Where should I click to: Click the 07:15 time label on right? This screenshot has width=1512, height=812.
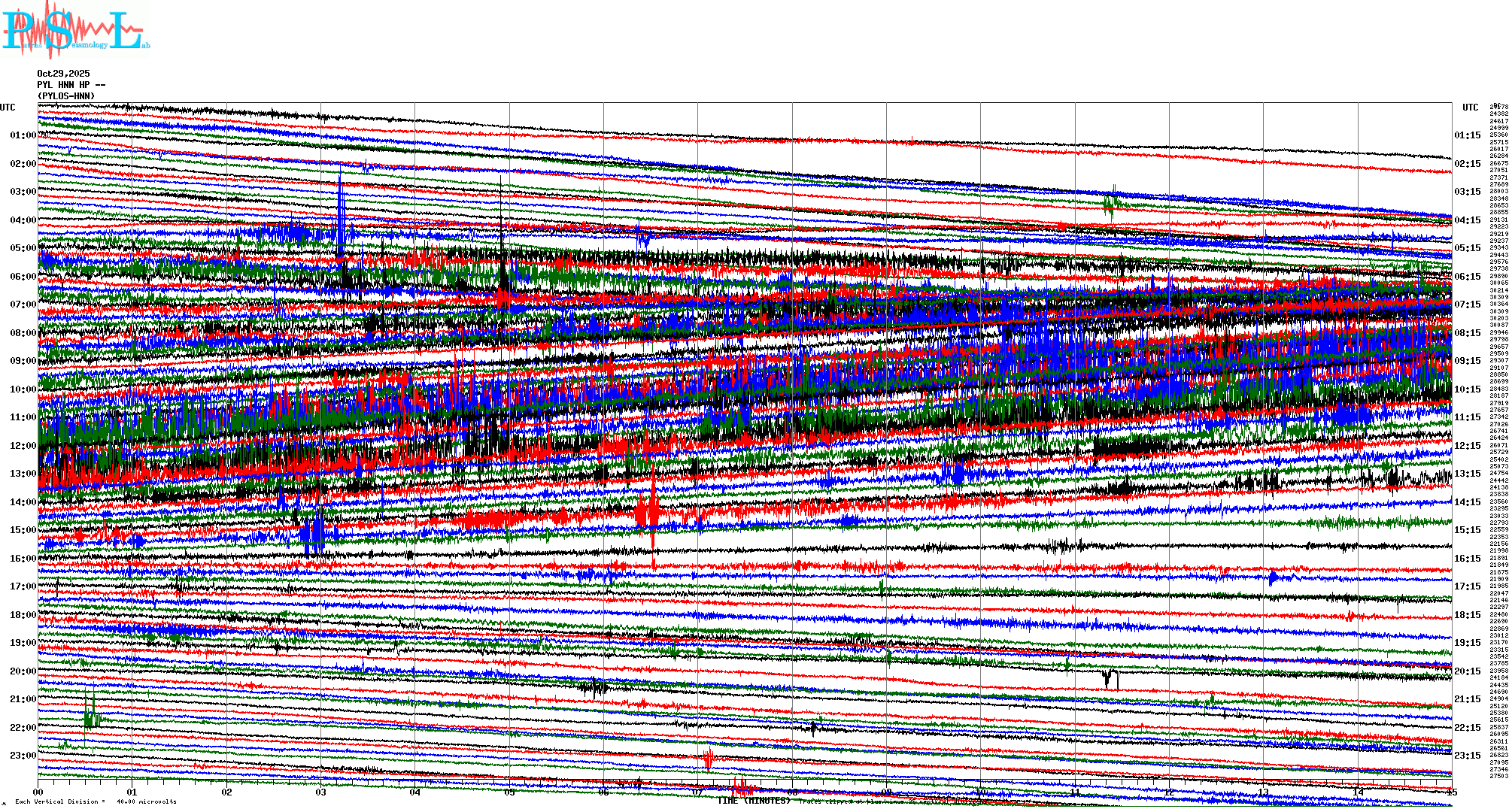click(x=1467, y=304)
